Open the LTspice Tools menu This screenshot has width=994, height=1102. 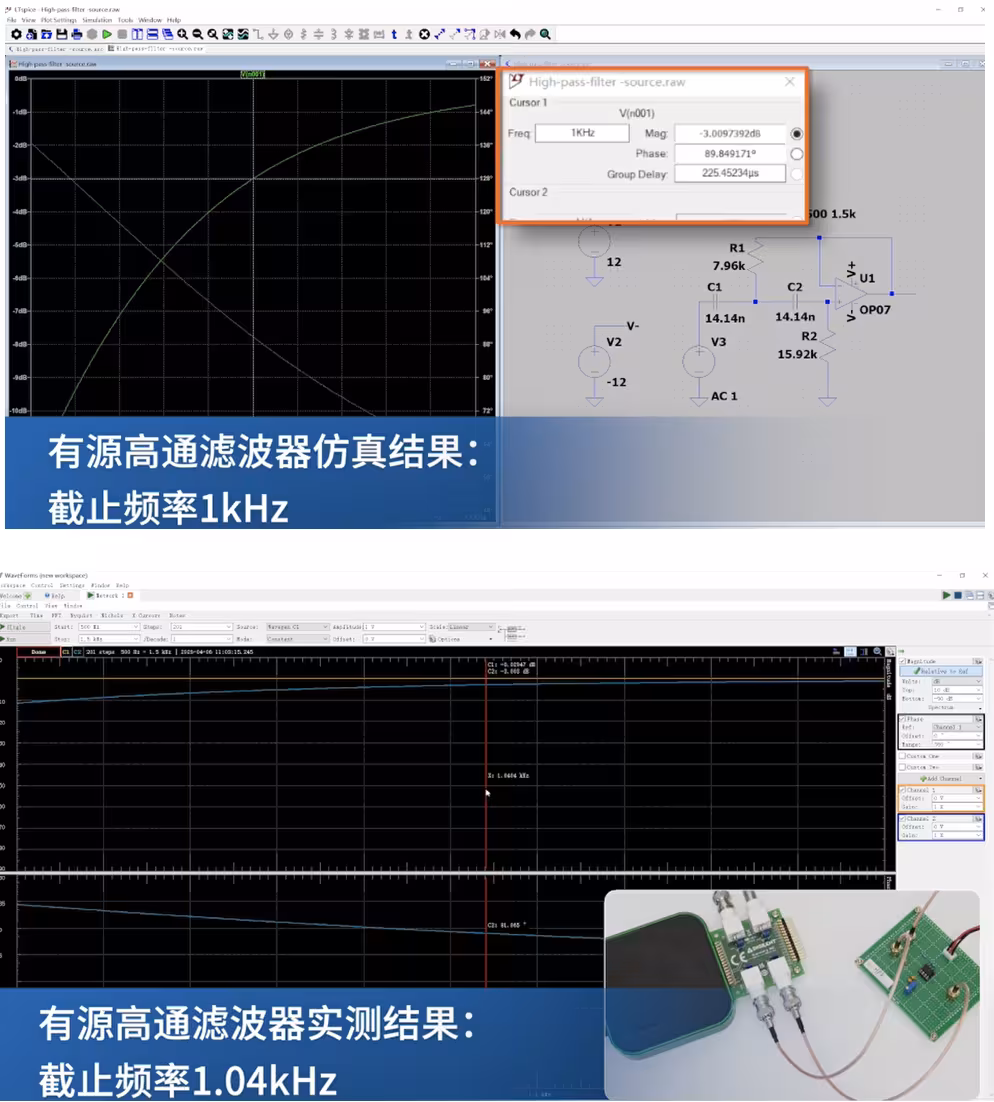(125, 20)
